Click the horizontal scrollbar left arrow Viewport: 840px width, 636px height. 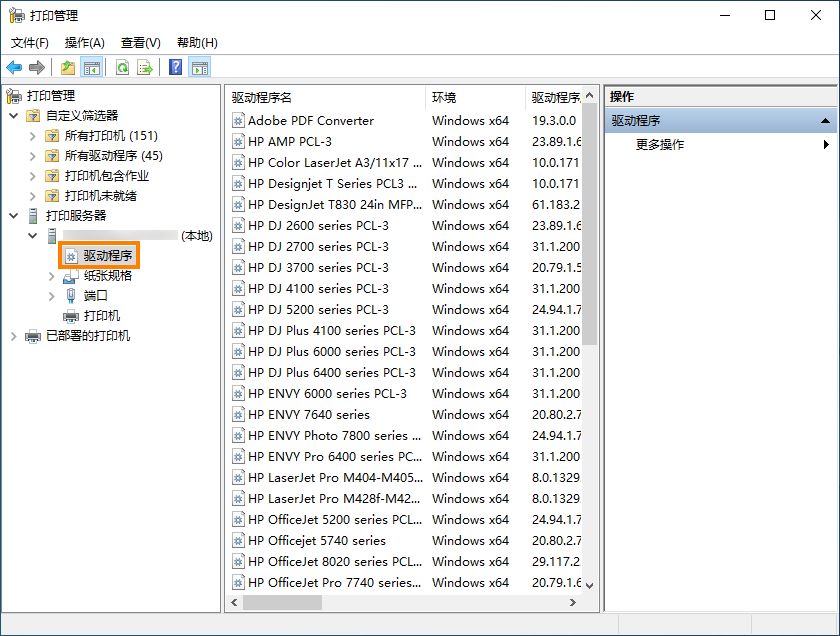coord(234,602)
